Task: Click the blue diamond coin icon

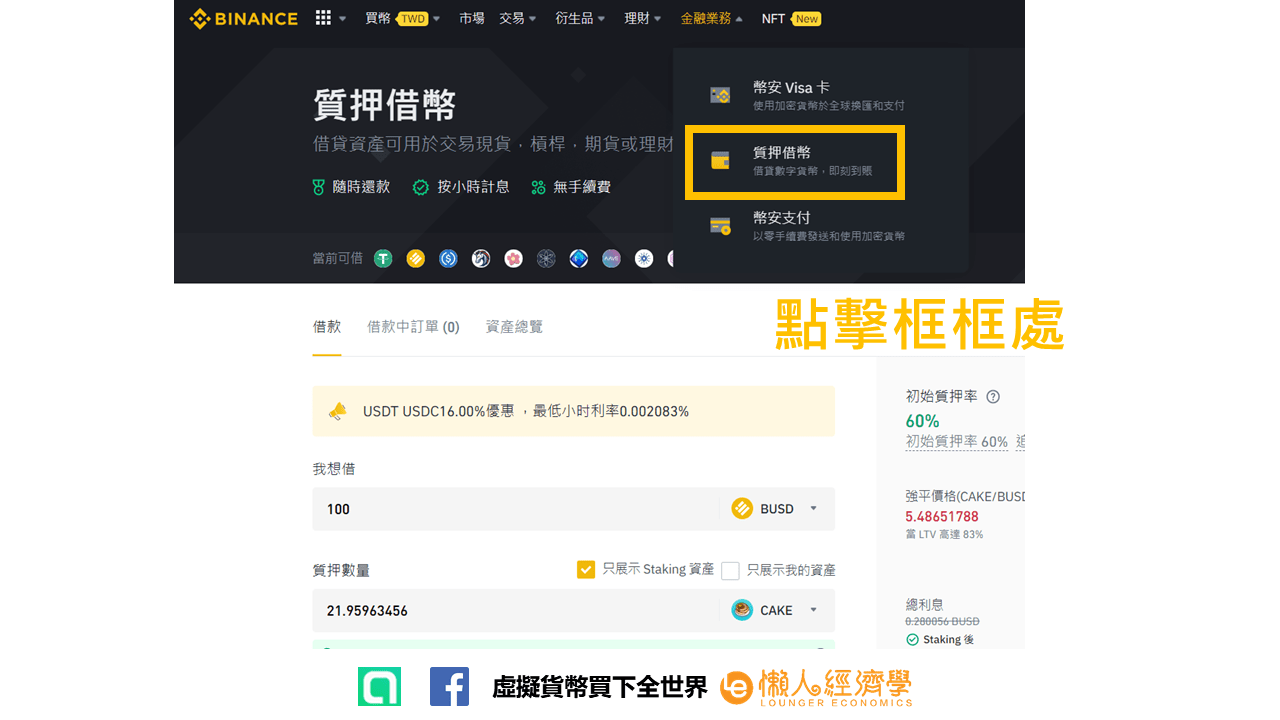Action: click(579, 259)
